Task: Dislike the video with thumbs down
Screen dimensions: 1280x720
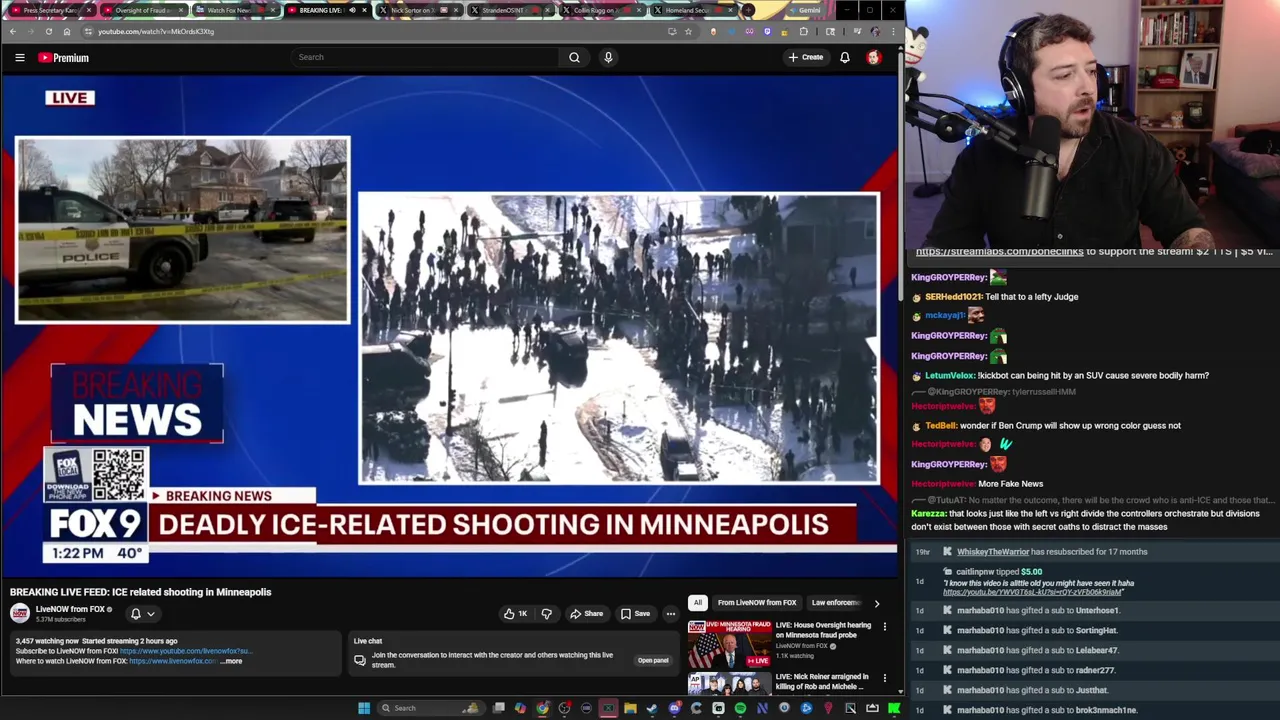Action: pyautogui.click(x=547, y=614)
